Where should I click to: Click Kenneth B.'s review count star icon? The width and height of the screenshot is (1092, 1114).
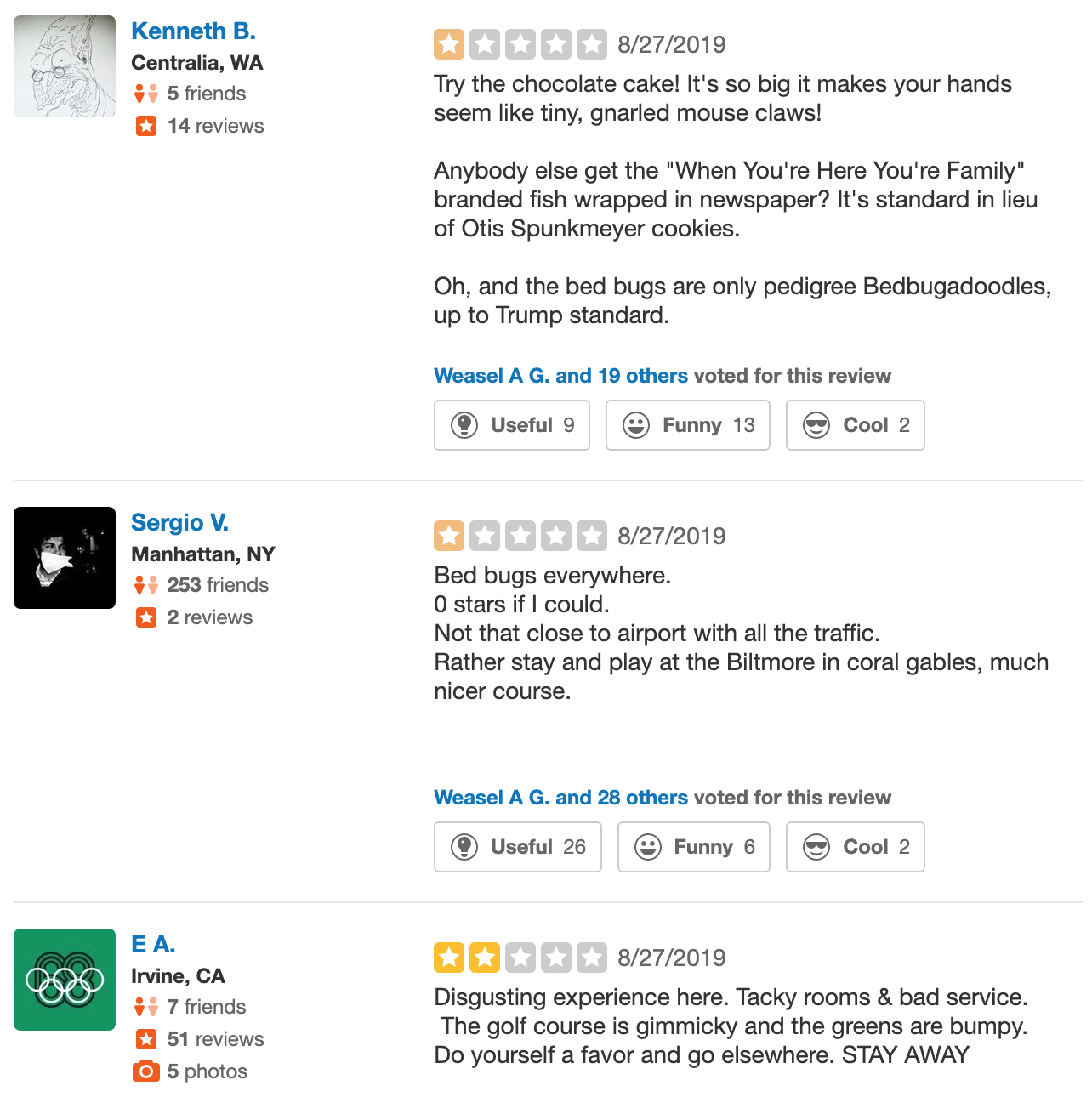coord(146,126)
